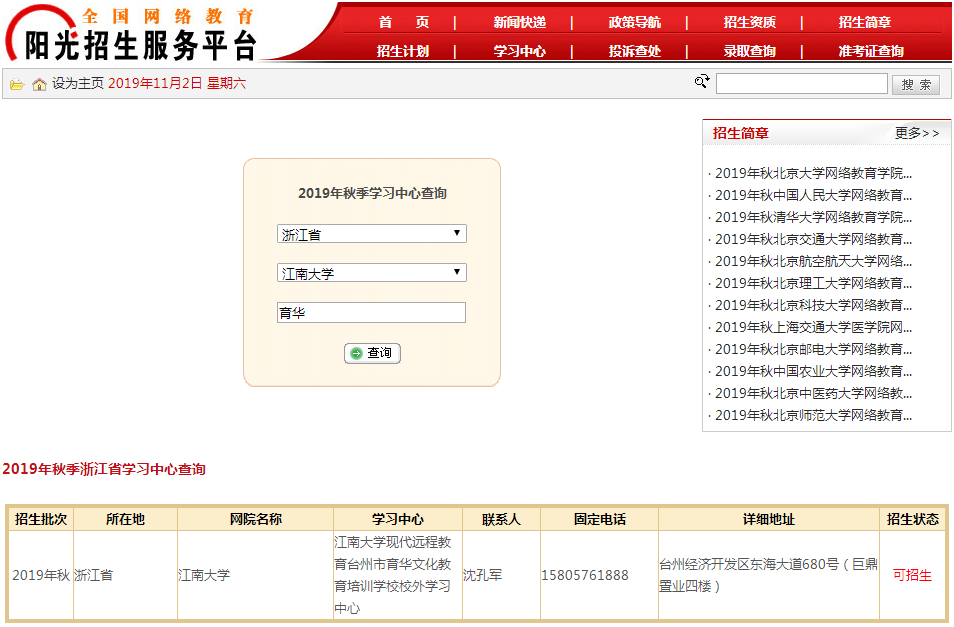This screenshot has width=954, height=627.
Task: Click 设为主页 link
Action: pyautogui.click(x=78, y=84)
